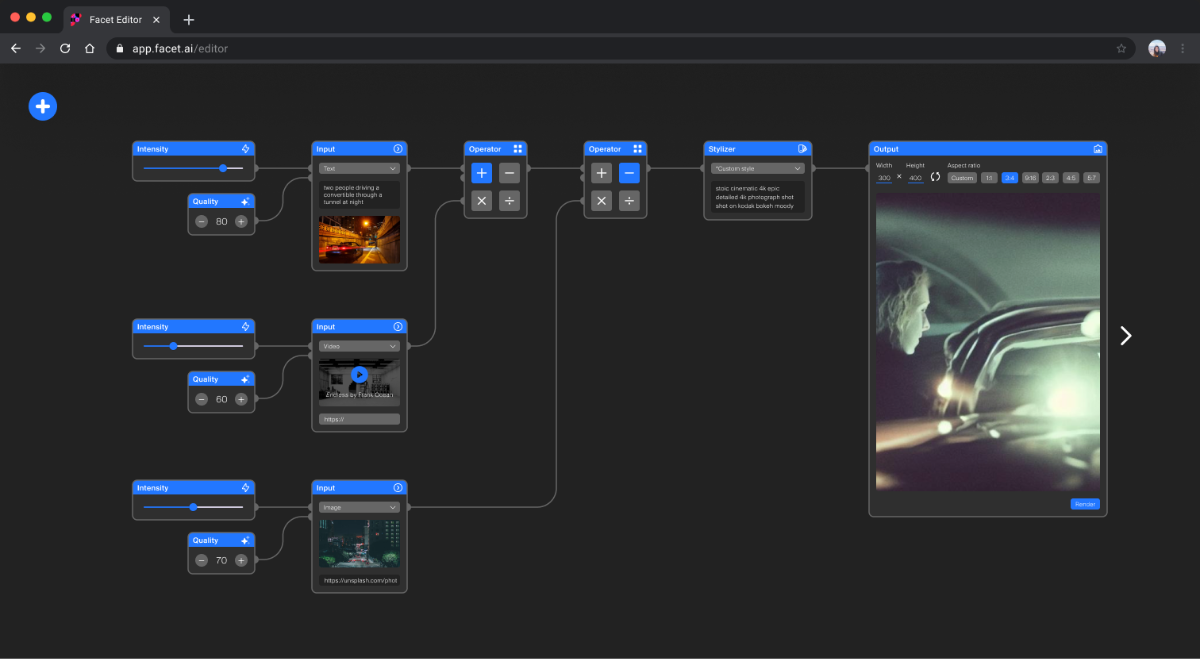The image size is (1200, 659).
Task: Click the video URL field showing https://
Action: click(359, 419)
